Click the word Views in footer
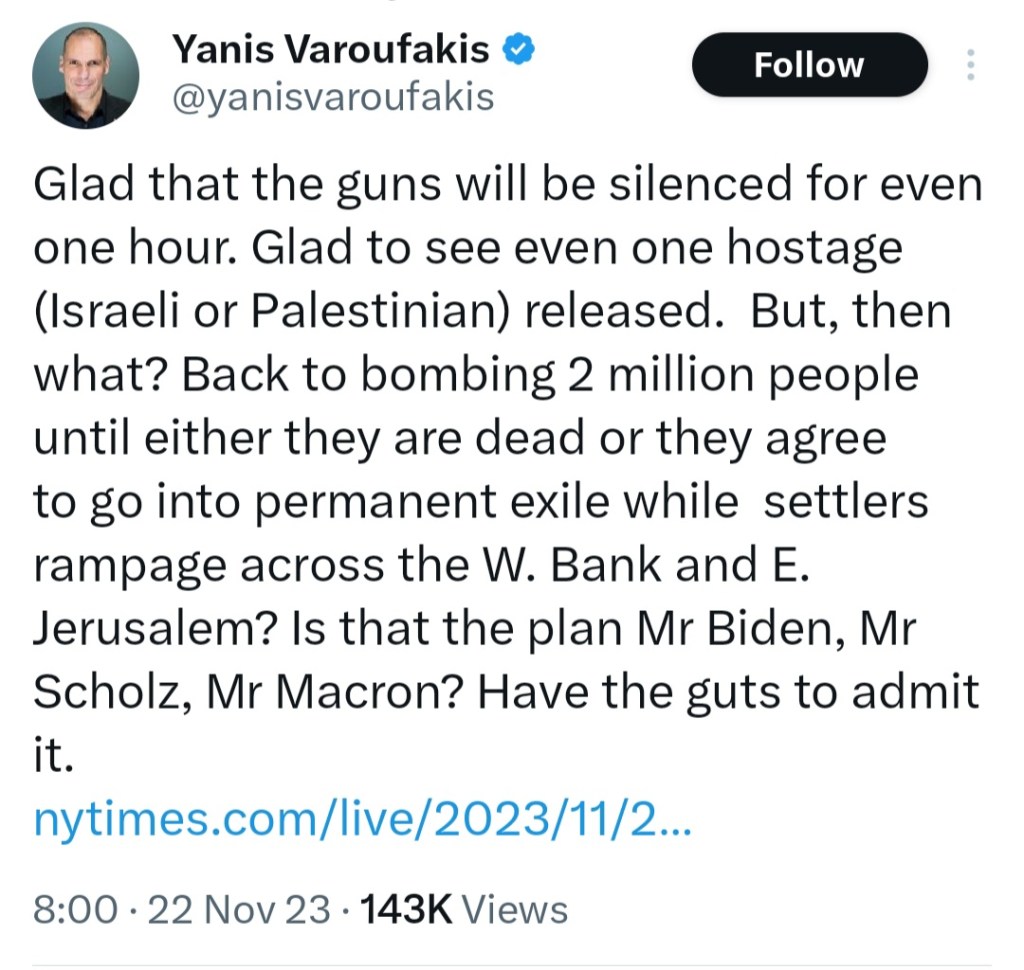 517,910
